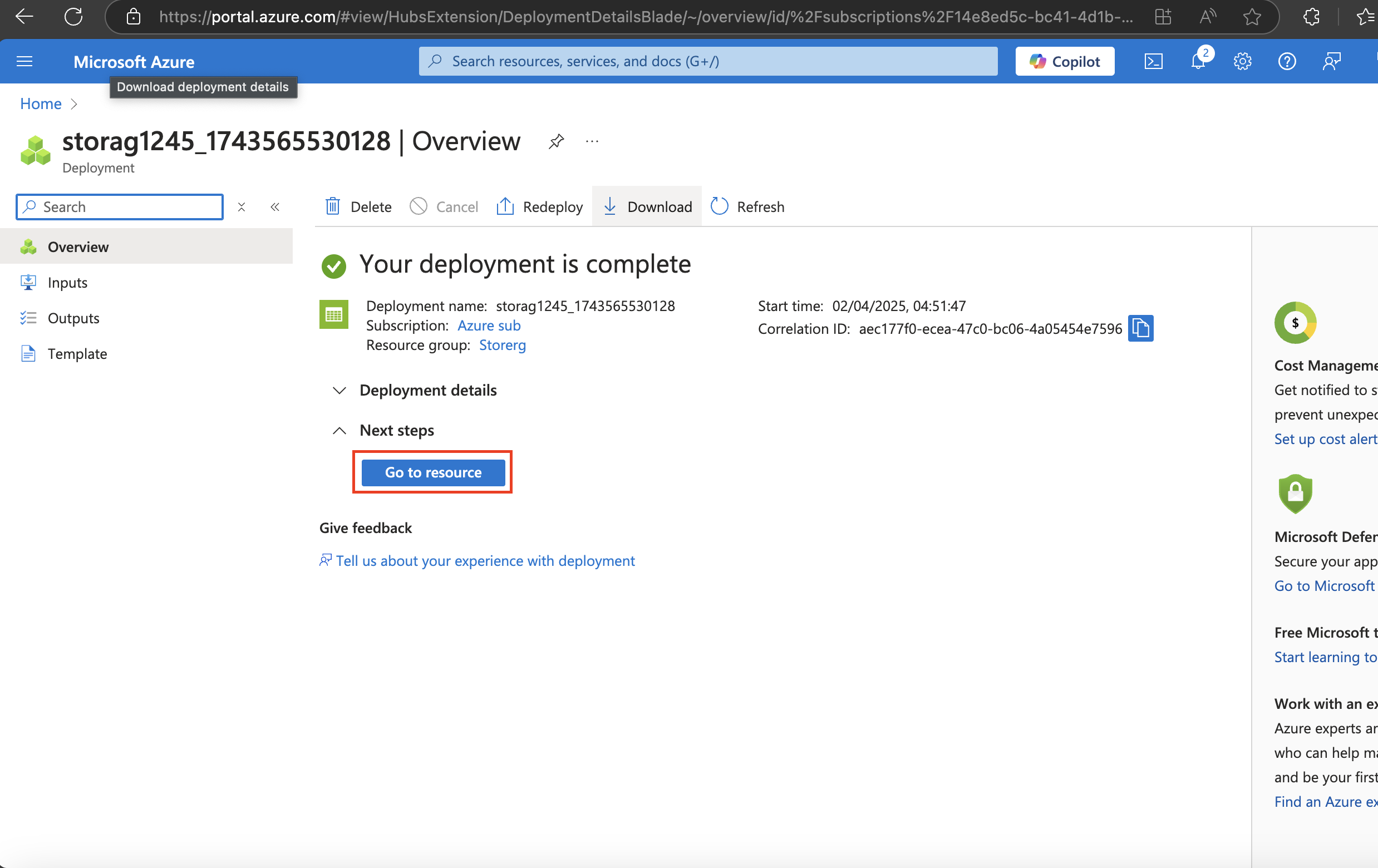Click Find an Azure expert link
The image size is (1378, 868).
tap(1325, 802)
